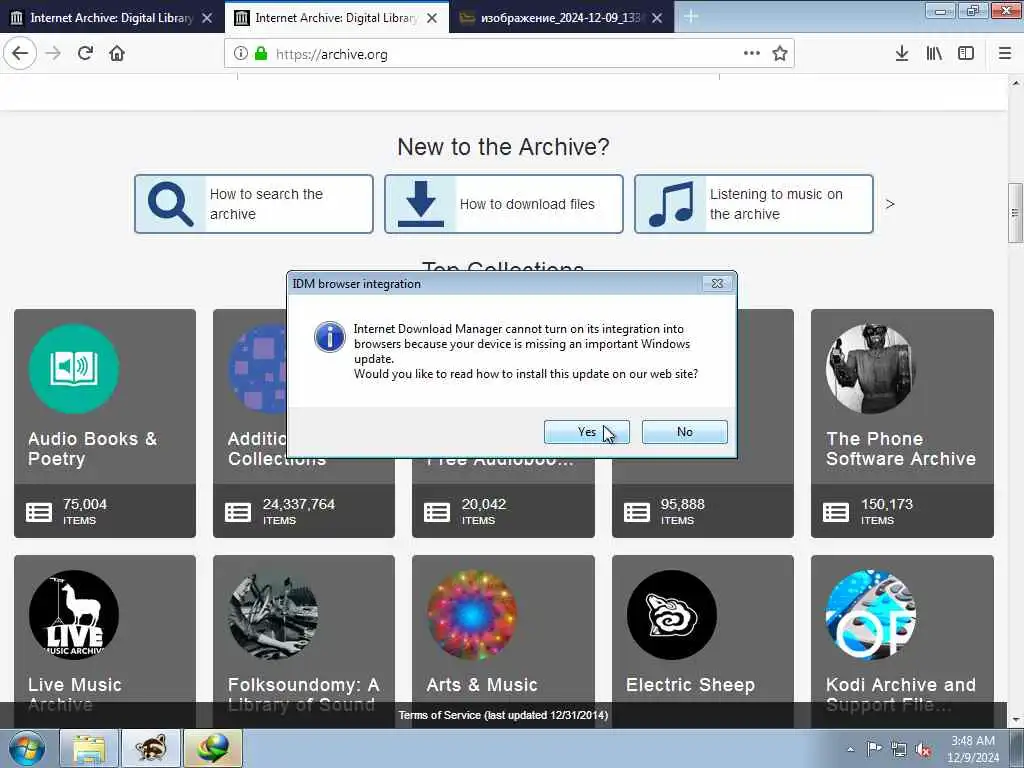Screen dimensions: 1024x768
Task: Click the list icon beside 75,004 items
Action: tap(39, 513)
